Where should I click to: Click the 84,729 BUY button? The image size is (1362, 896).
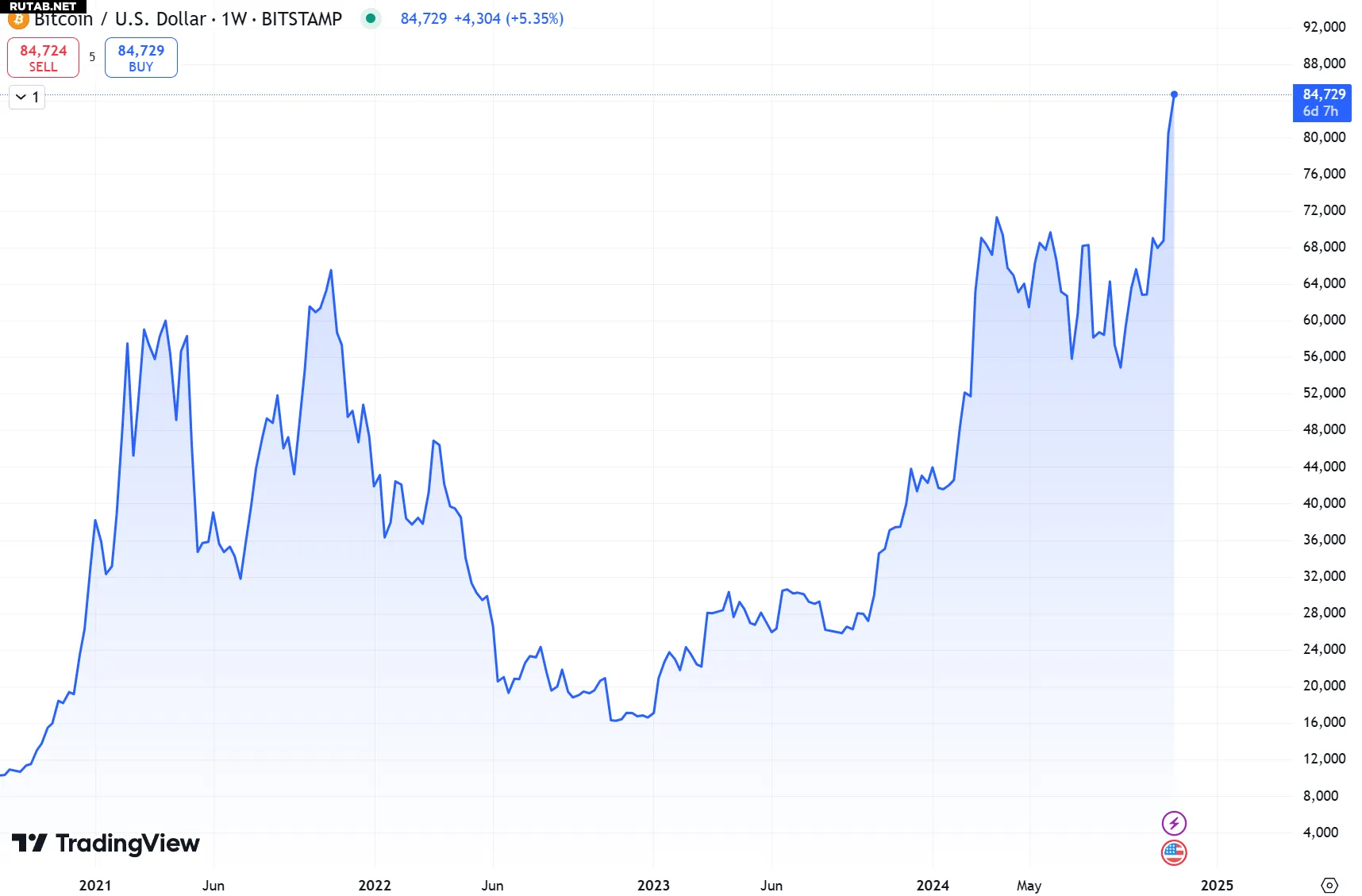[x=141, y=58]
